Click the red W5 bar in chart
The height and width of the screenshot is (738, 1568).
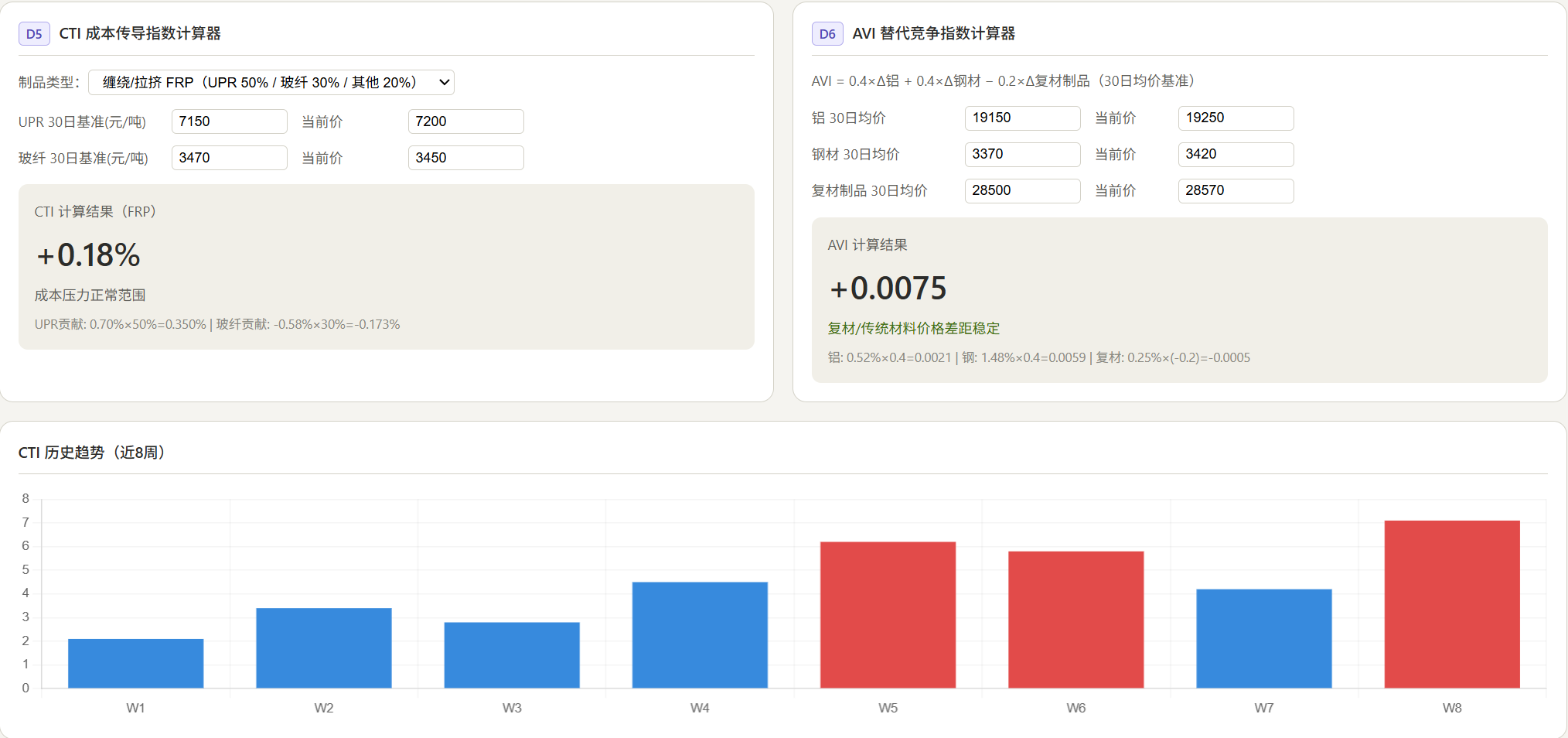pos(888,614)
